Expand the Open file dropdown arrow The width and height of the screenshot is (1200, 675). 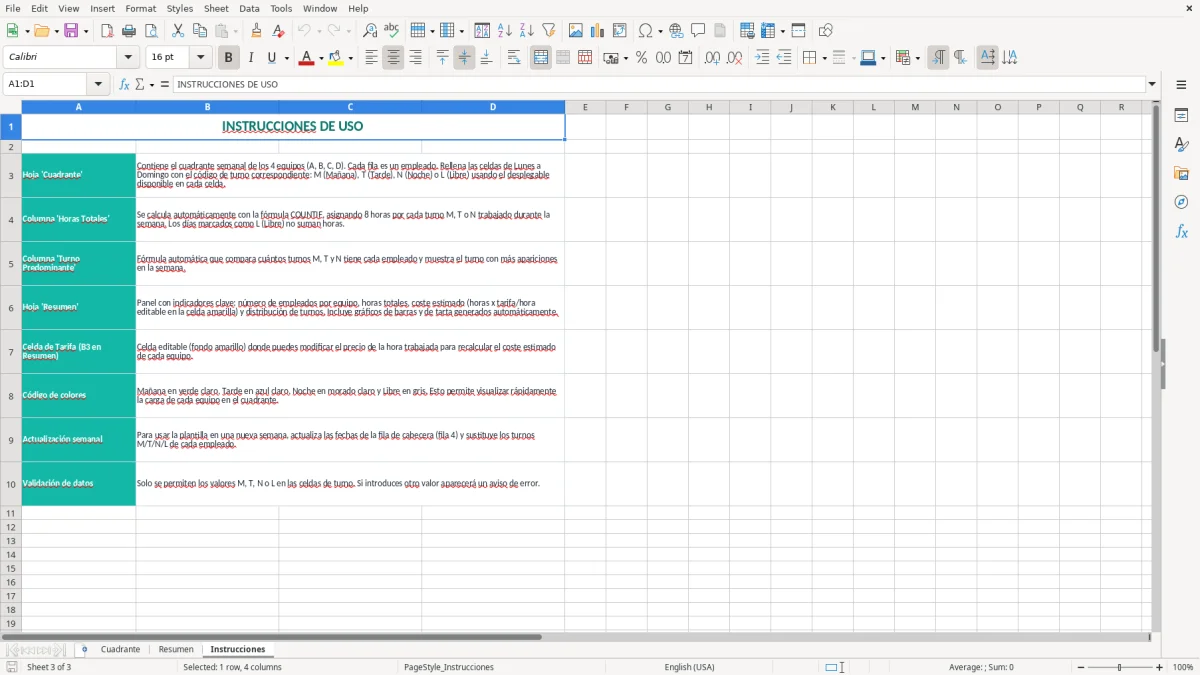(54, 31)
